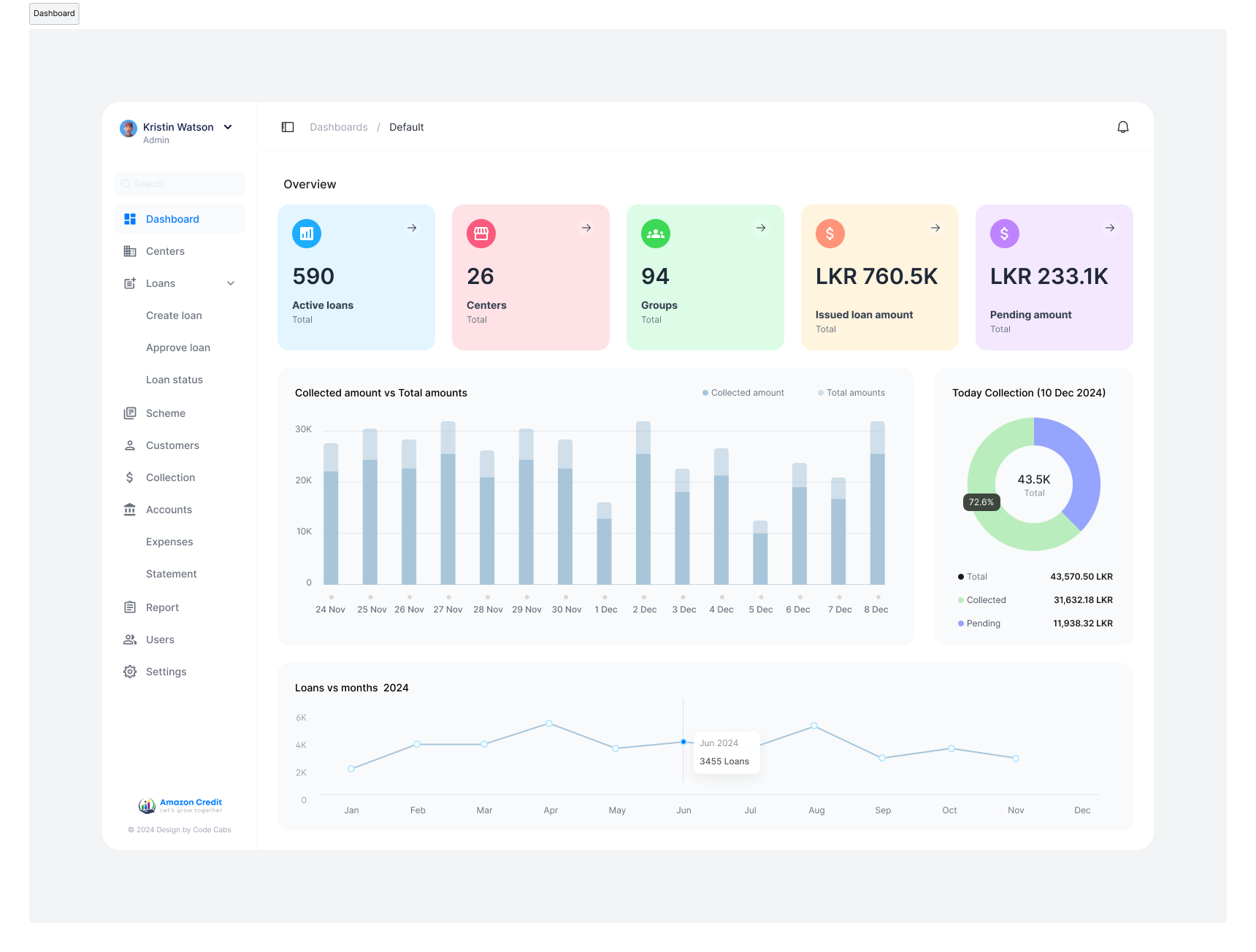
Task: Open Accounts using the bank icon
Action: 130,509
